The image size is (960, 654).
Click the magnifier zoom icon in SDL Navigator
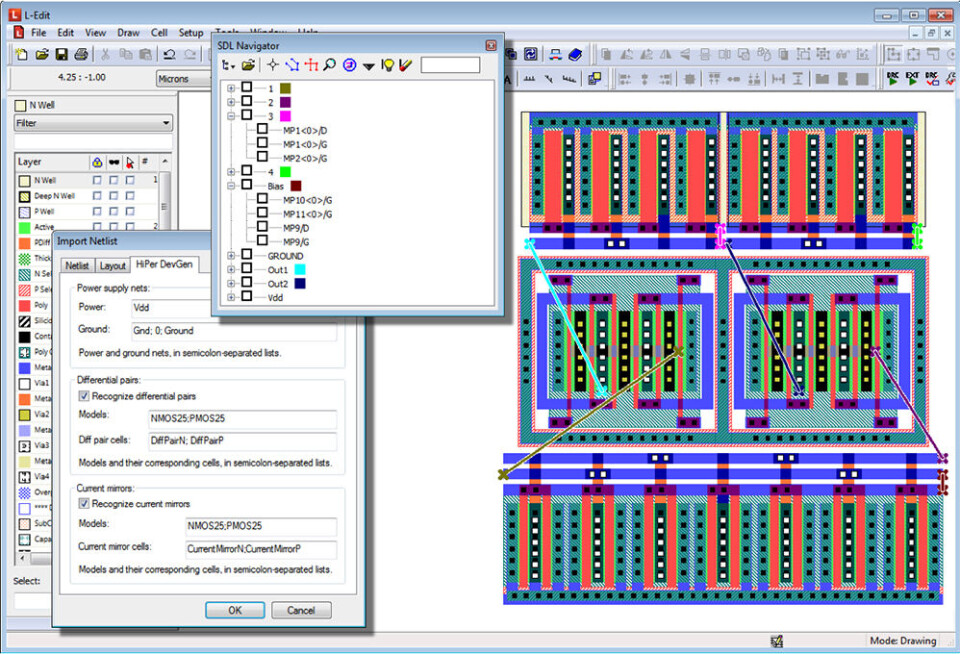click(329, 65)
